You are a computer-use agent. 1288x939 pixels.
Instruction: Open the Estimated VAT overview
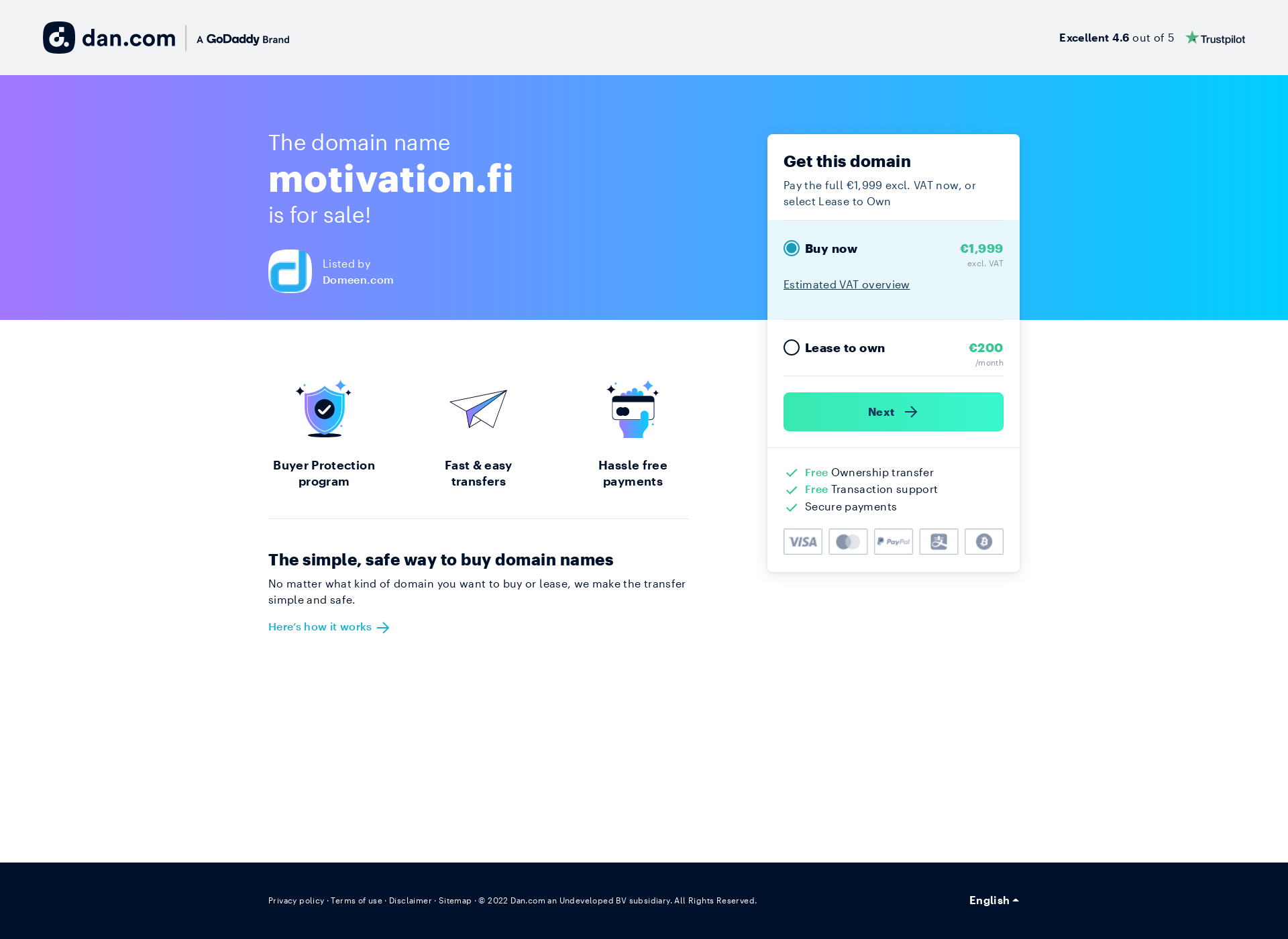846,284
